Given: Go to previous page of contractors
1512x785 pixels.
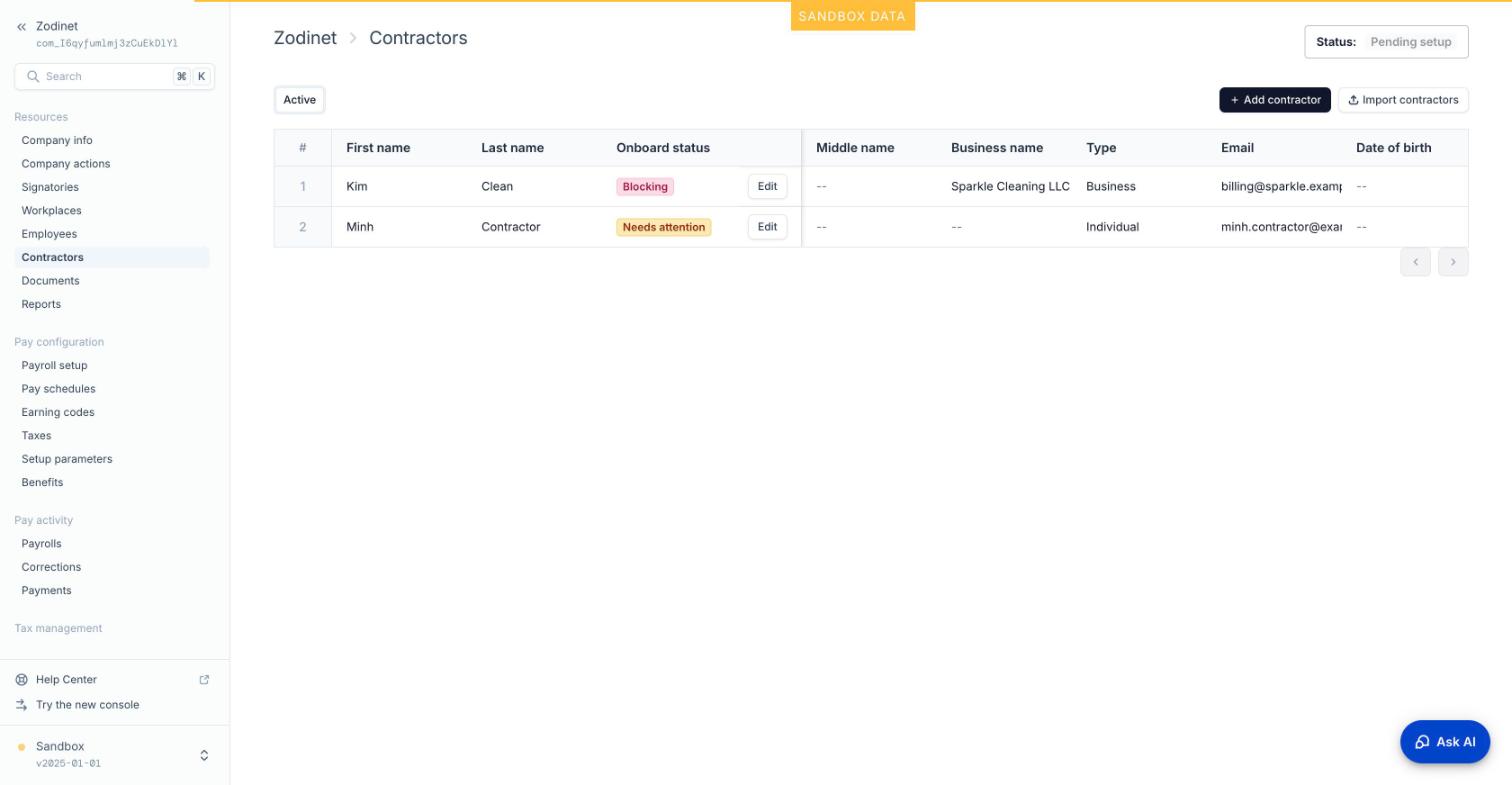Looking at the screenshot, I should 1415,262.
